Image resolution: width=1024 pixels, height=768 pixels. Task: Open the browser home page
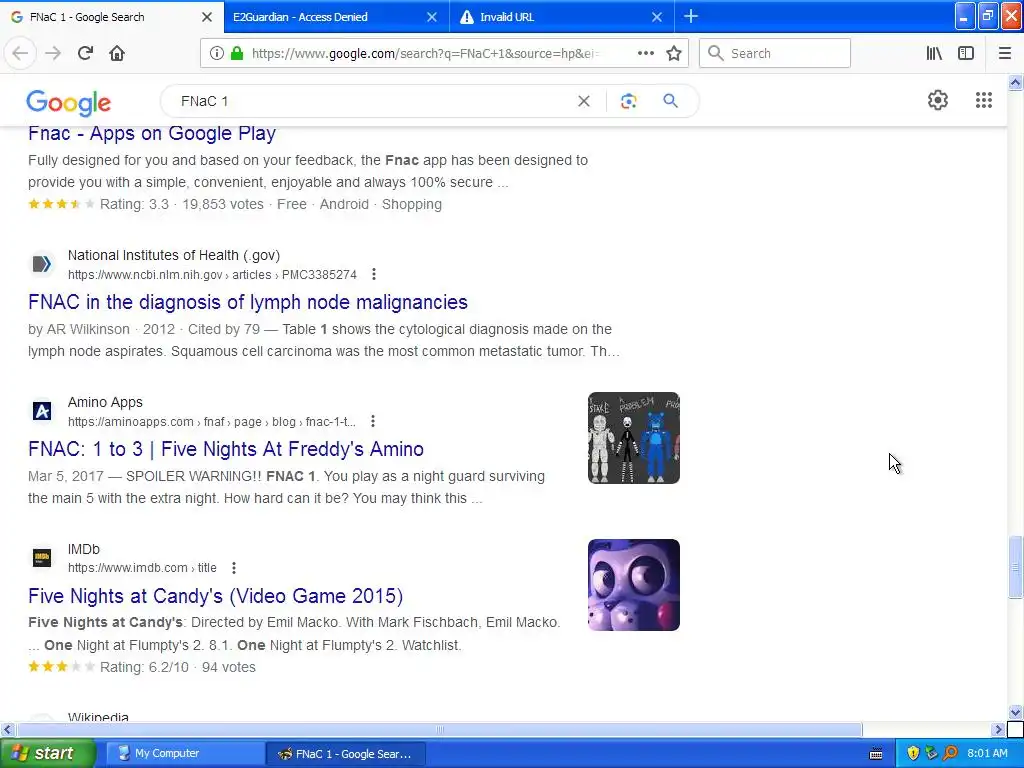point(117,53)
